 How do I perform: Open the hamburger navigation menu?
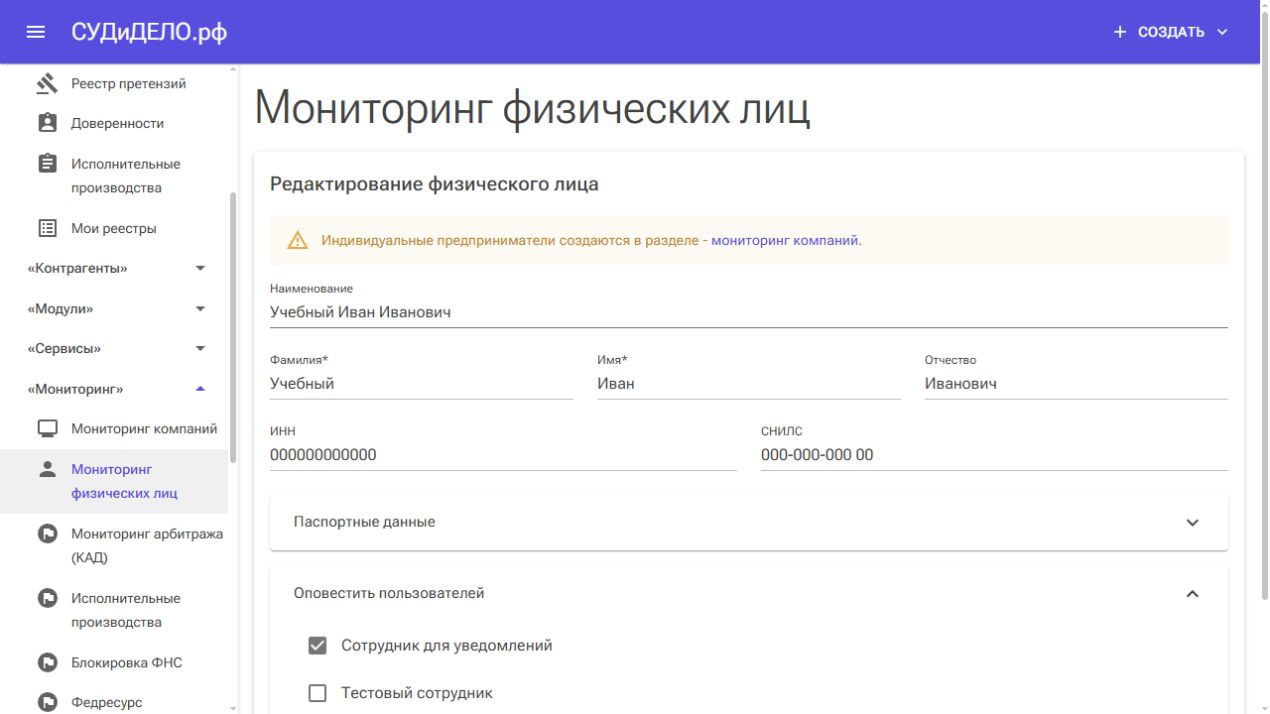(x=36, y=32)
